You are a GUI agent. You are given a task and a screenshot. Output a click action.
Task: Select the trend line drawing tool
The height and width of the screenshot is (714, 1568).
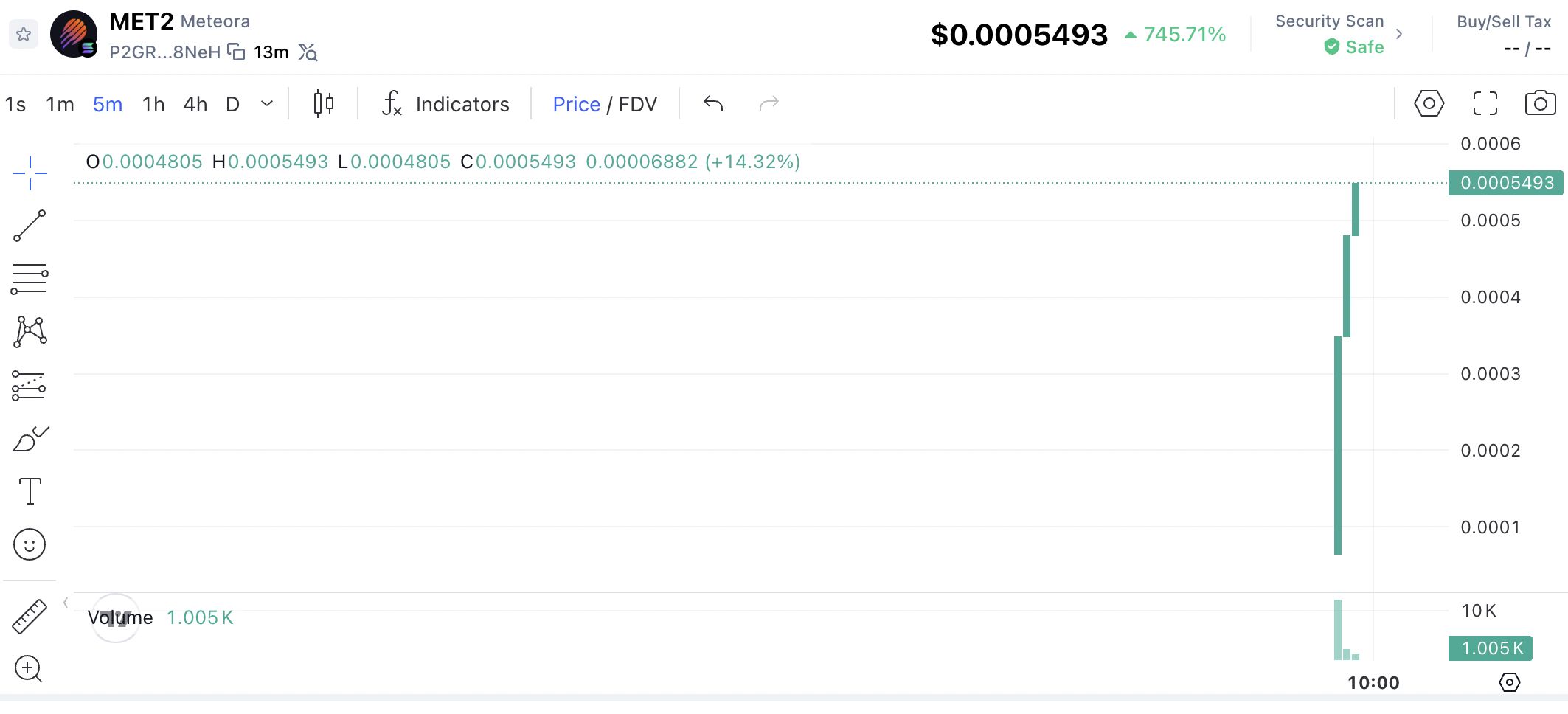pyautogui.click(x=29, y=224)
